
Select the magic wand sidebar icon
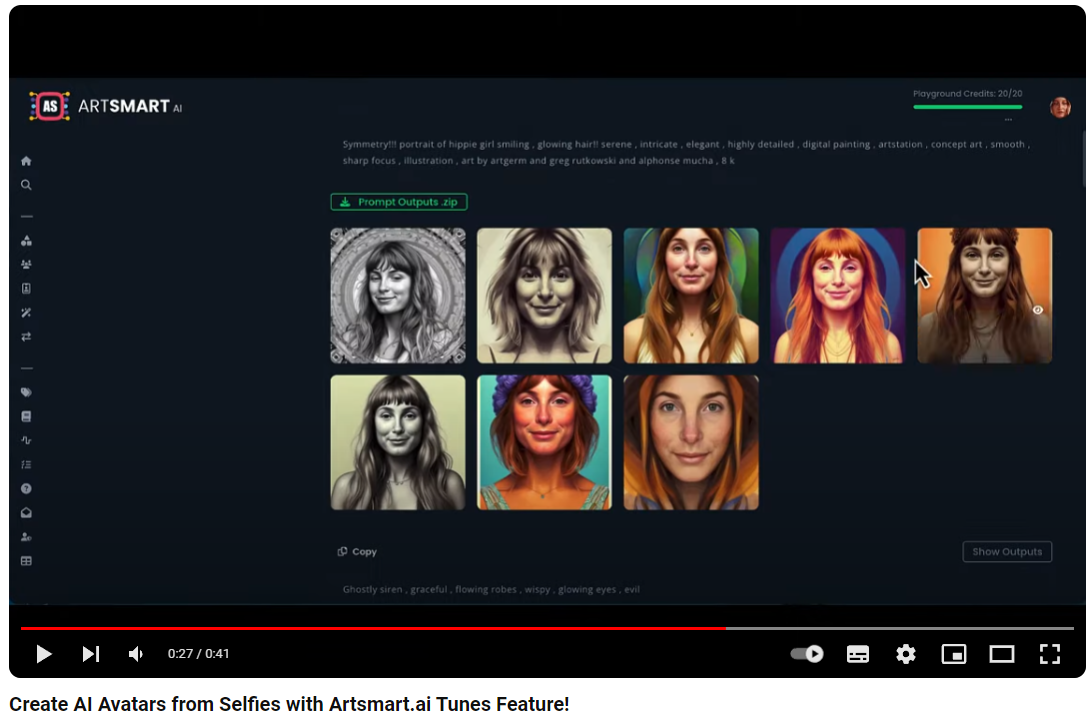(26, 313)
